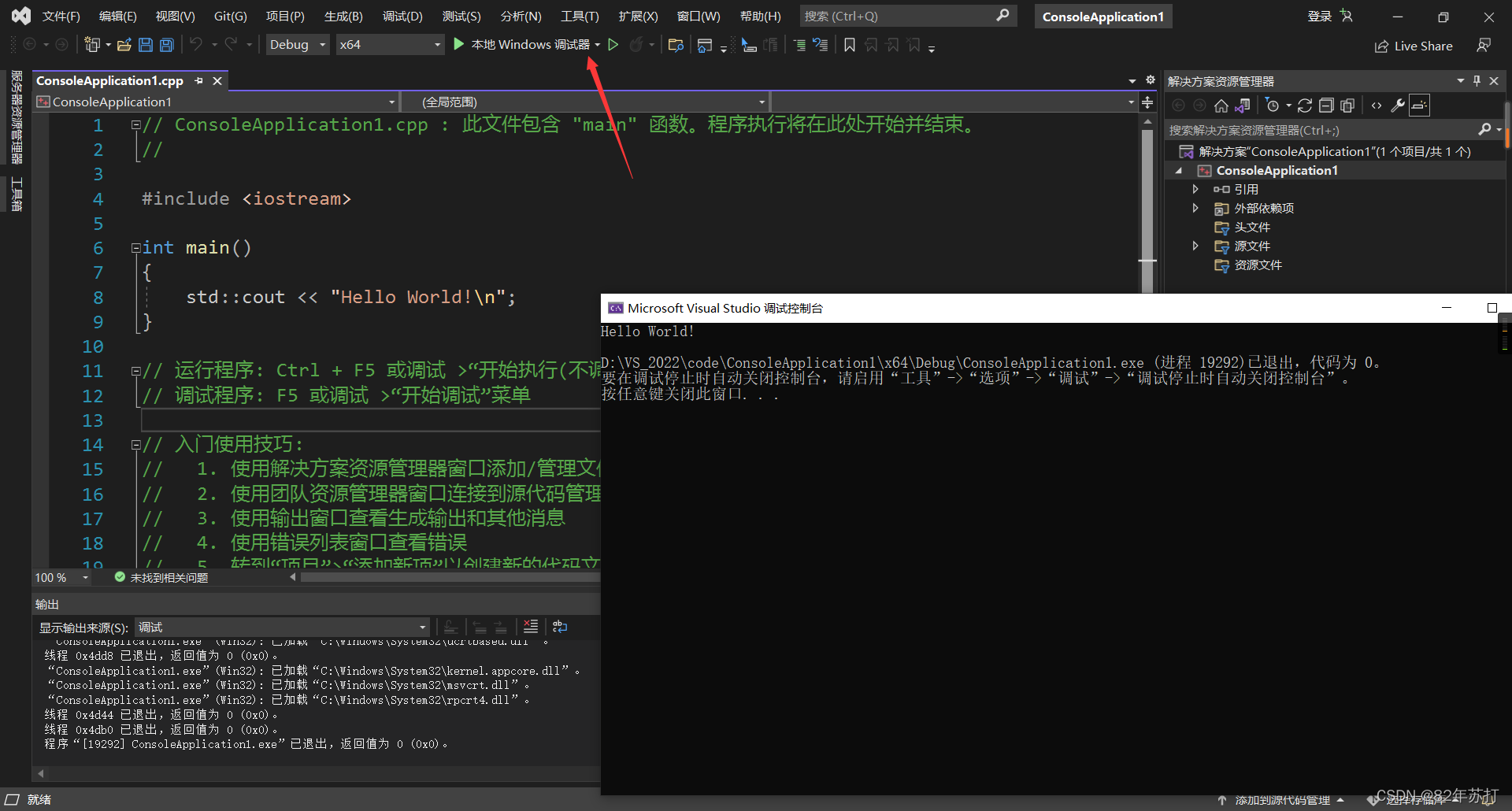Open the Debug configuration dropdown
This screenshot has height=811, width=1512.
point(298,45)
